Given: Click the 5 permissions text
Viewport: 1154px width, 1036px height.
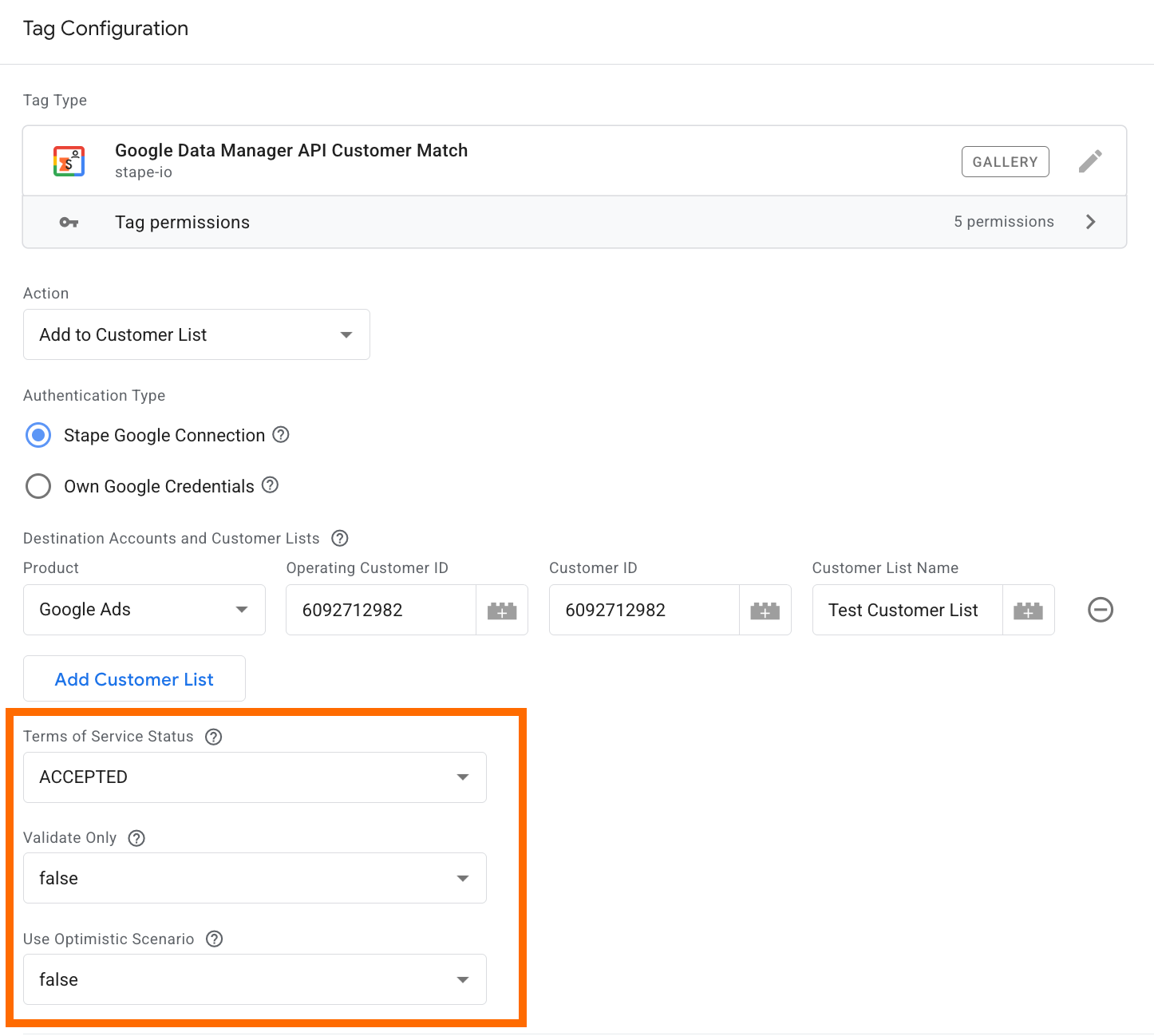Looking at the screenshot, I should 1004,222.
